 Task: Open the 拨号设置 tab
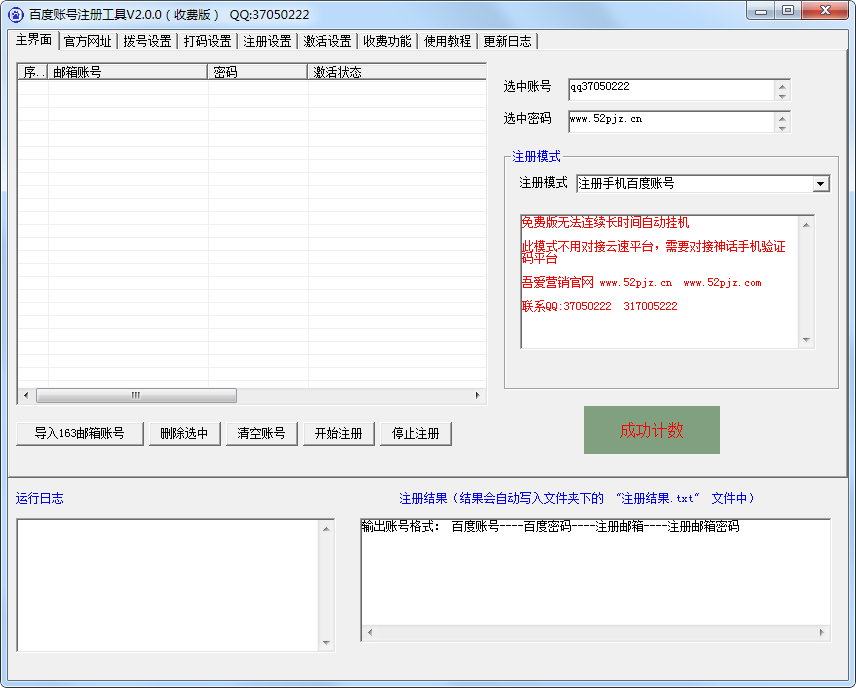147,41
